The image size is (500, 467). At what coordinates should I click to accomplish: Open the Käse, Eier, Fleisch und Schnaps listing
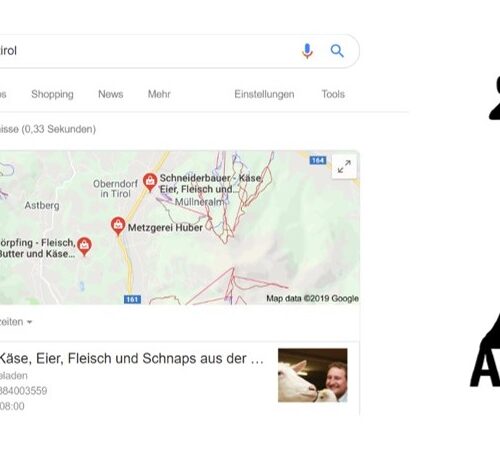tap(131, 359)
